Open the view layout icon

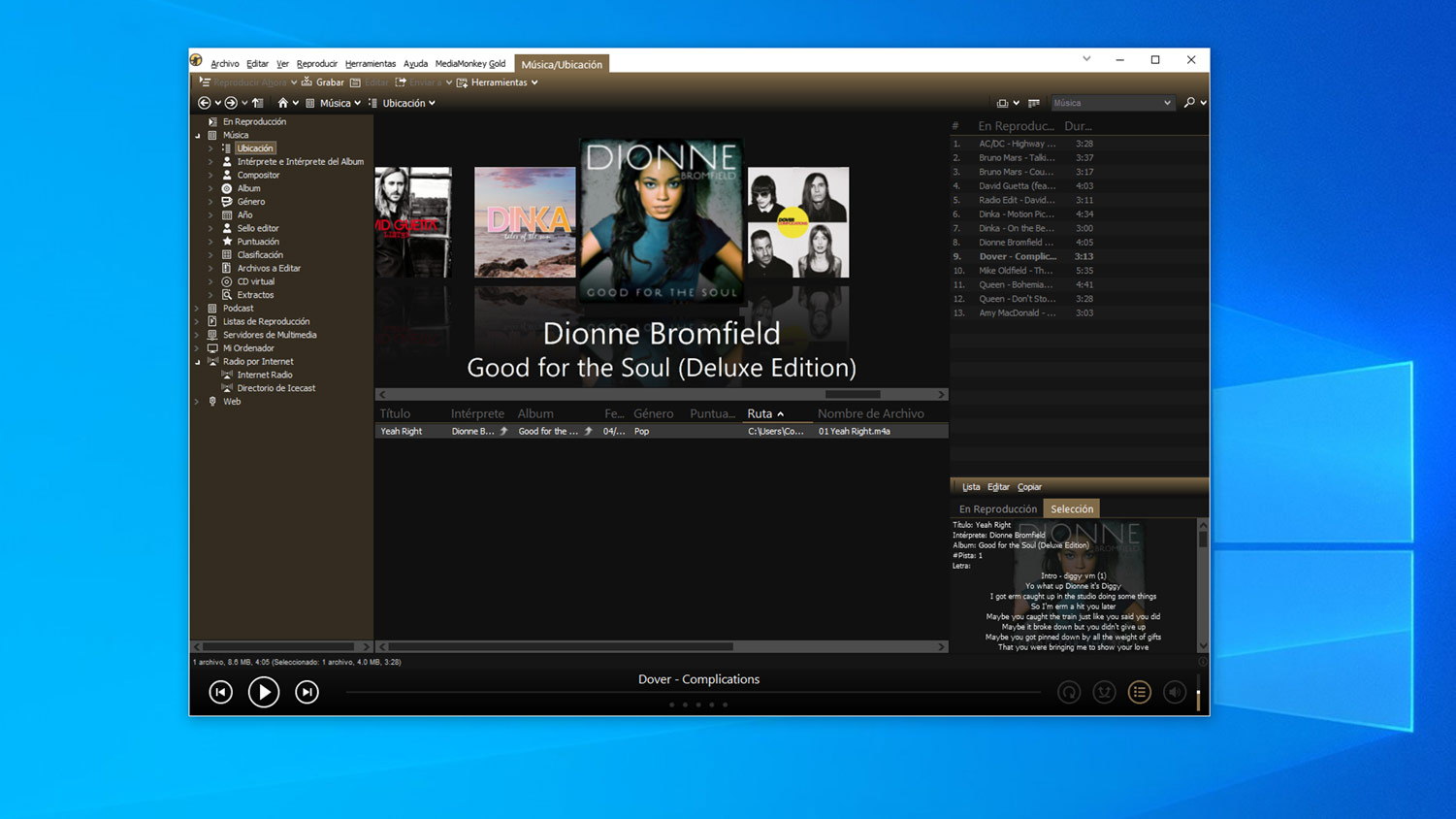(1003, 103)
